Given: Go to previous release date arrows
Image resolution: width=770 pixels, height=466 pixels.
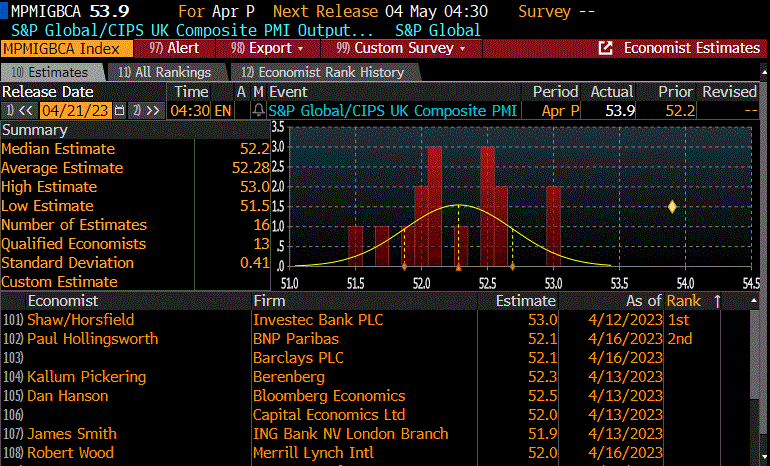Looking at the screenshot, I should (x=19, y=110).
